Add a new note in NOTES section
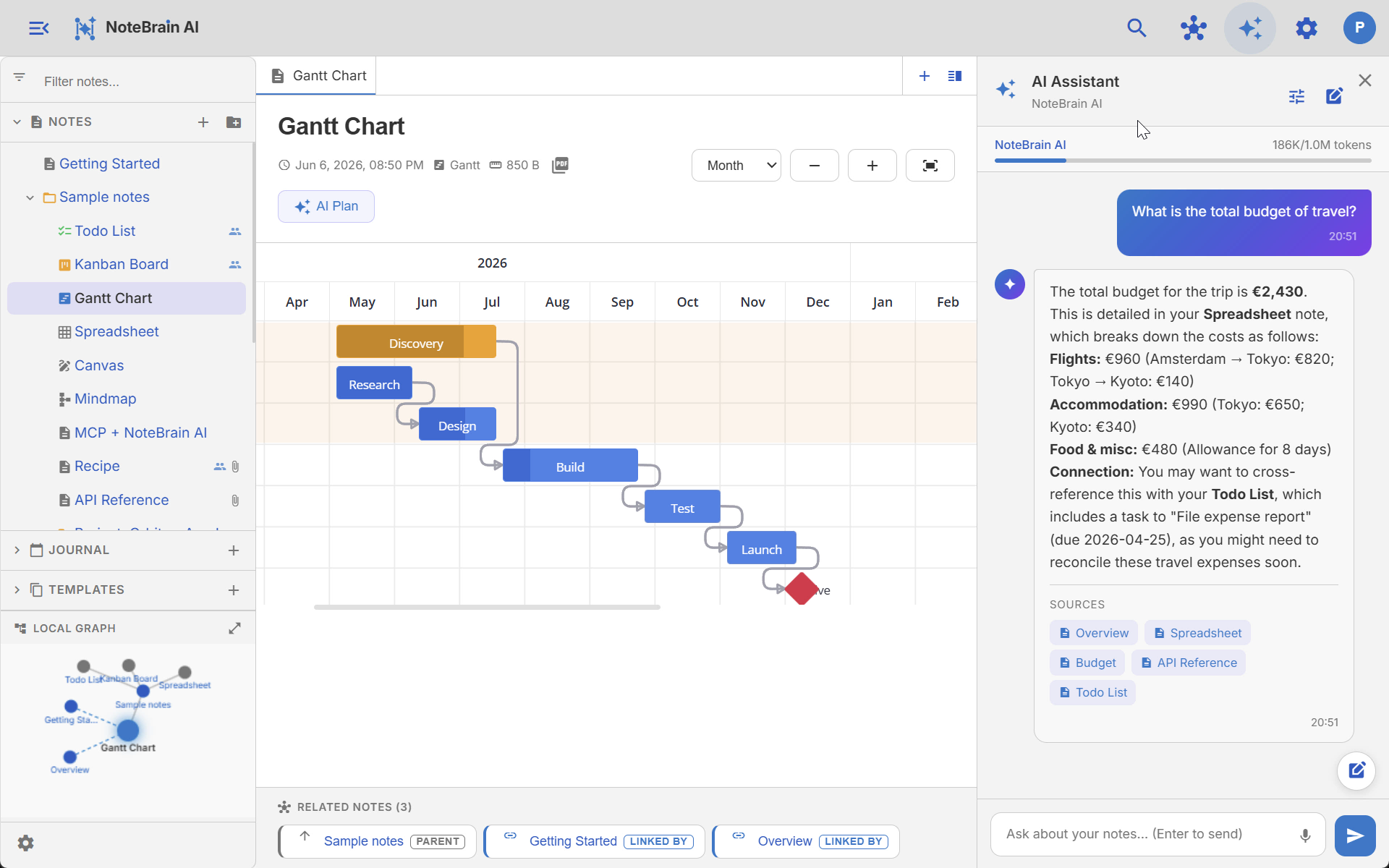The image size is (1389, 868). (203, 122)
